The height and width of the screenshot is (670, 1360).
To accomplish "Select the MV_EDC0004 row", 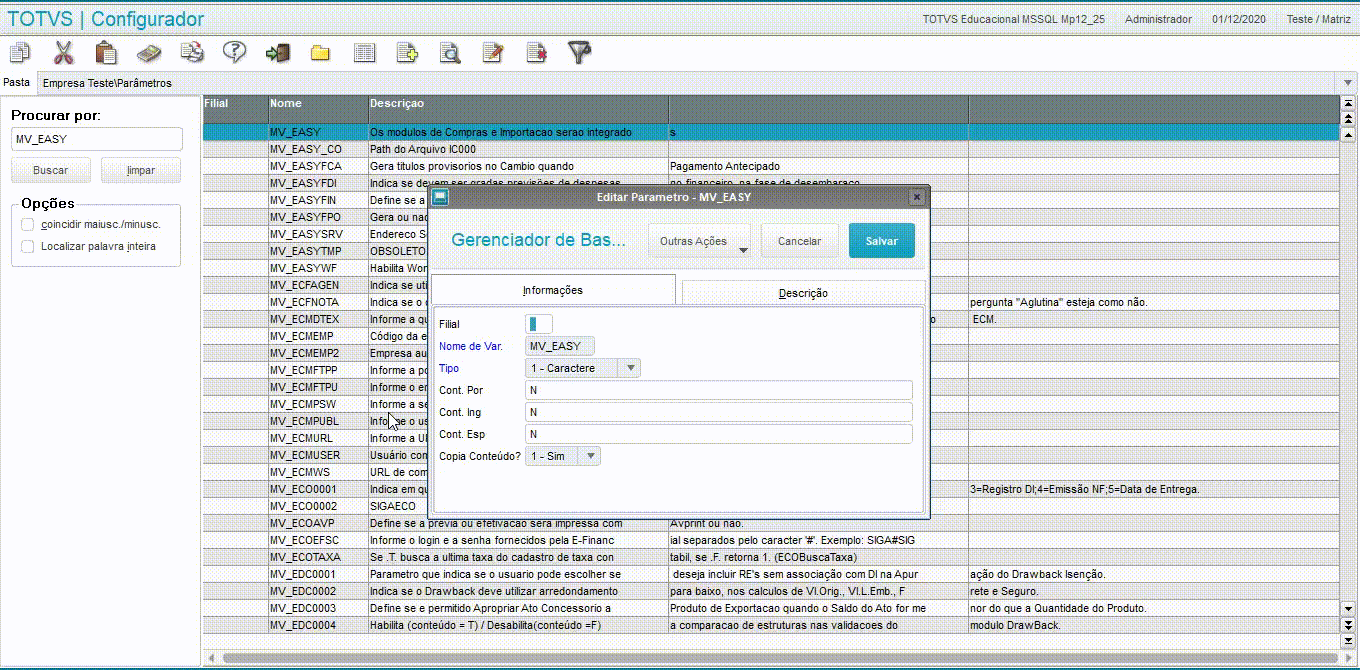I will click(x=770, y=625).
